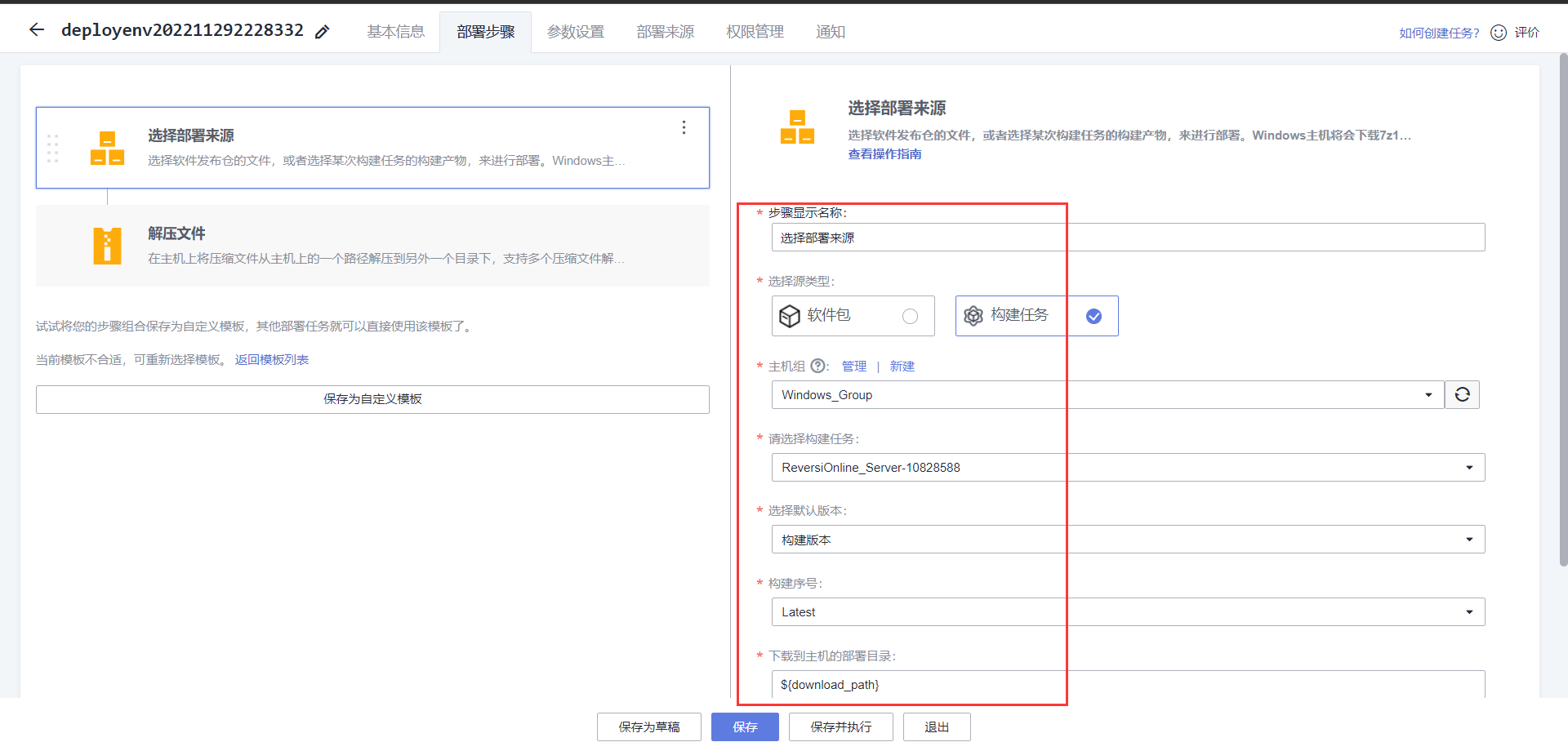This screenshot has width=1568, height=751.
Task: Click the gear icon in the 构建任务 option
Action: pyautogui.click(x=973, y=316)
